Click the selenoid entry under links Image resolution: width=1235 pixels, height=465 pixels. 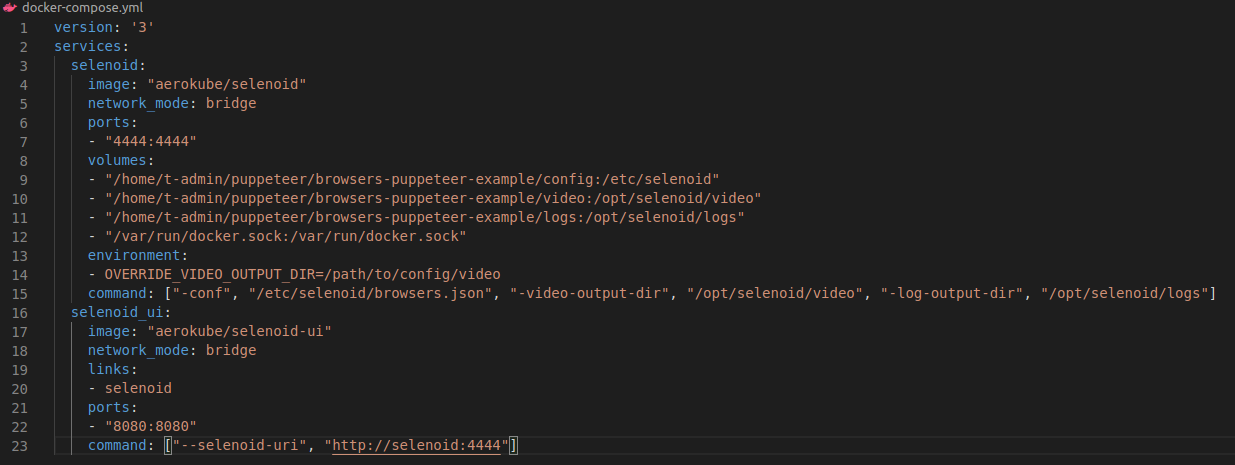click(138, 387)
